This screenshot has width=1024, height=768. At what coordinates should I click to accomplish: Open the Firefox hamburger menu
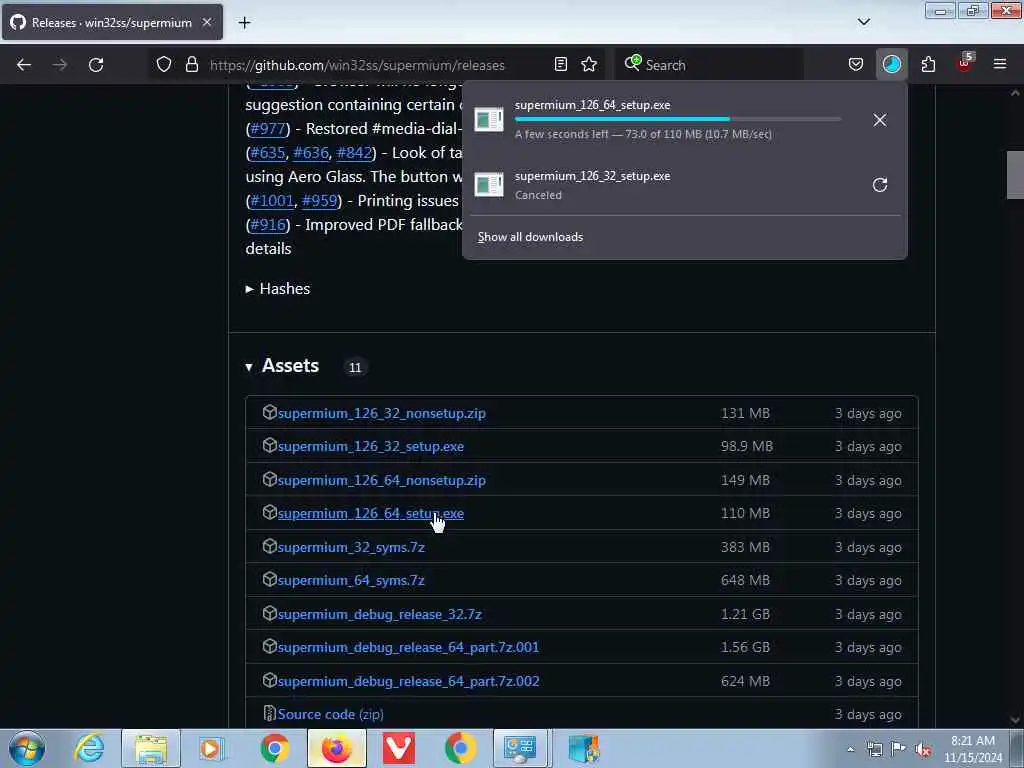(1000, 65)
